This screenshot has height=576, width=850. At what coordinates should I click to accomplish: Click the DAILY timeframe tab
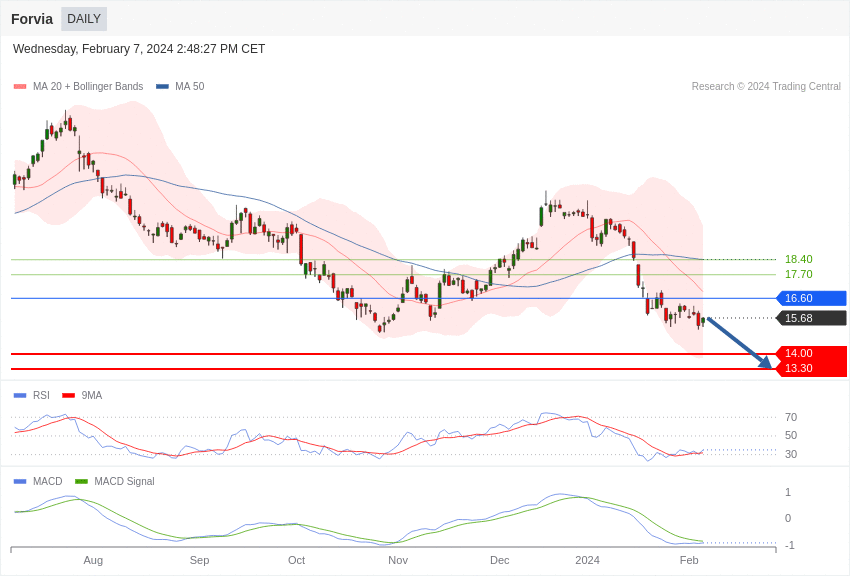click(84, 19)
